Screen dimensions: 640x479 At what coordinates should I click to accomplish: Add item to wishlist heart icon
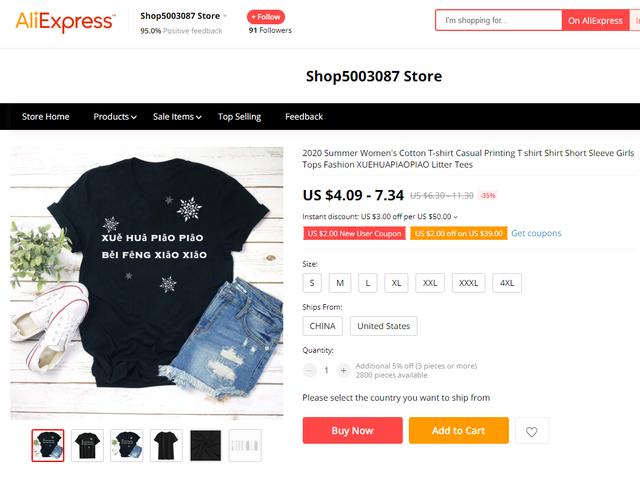coord(531,431)
